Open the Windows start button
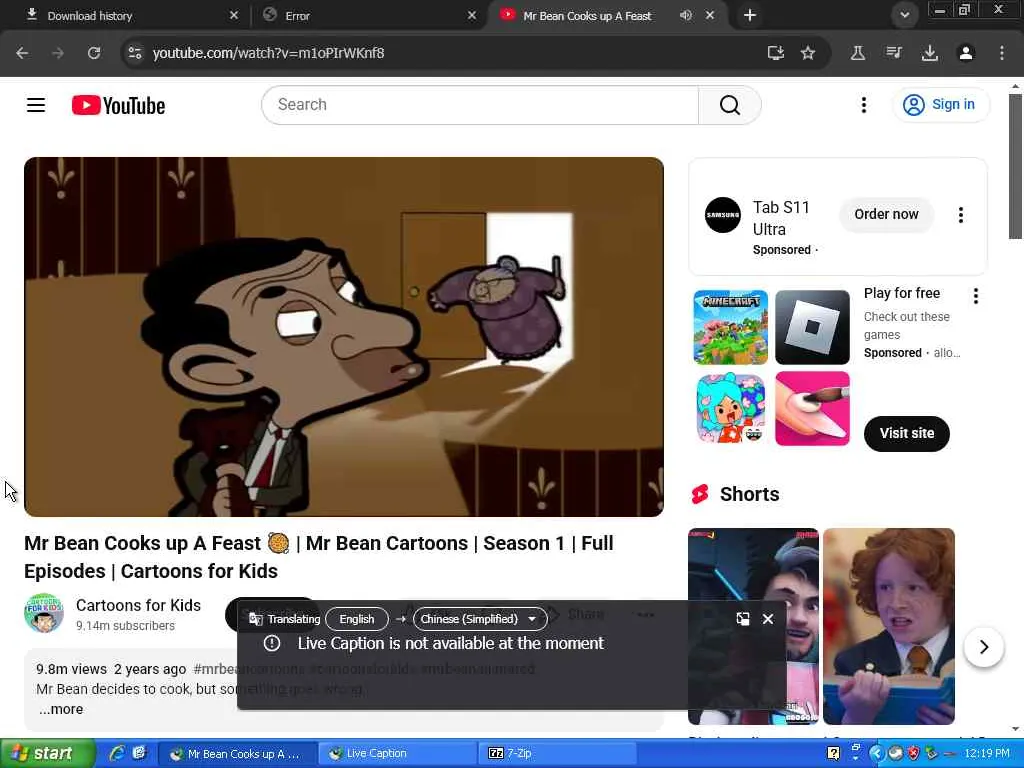 [x=47, y=754]
